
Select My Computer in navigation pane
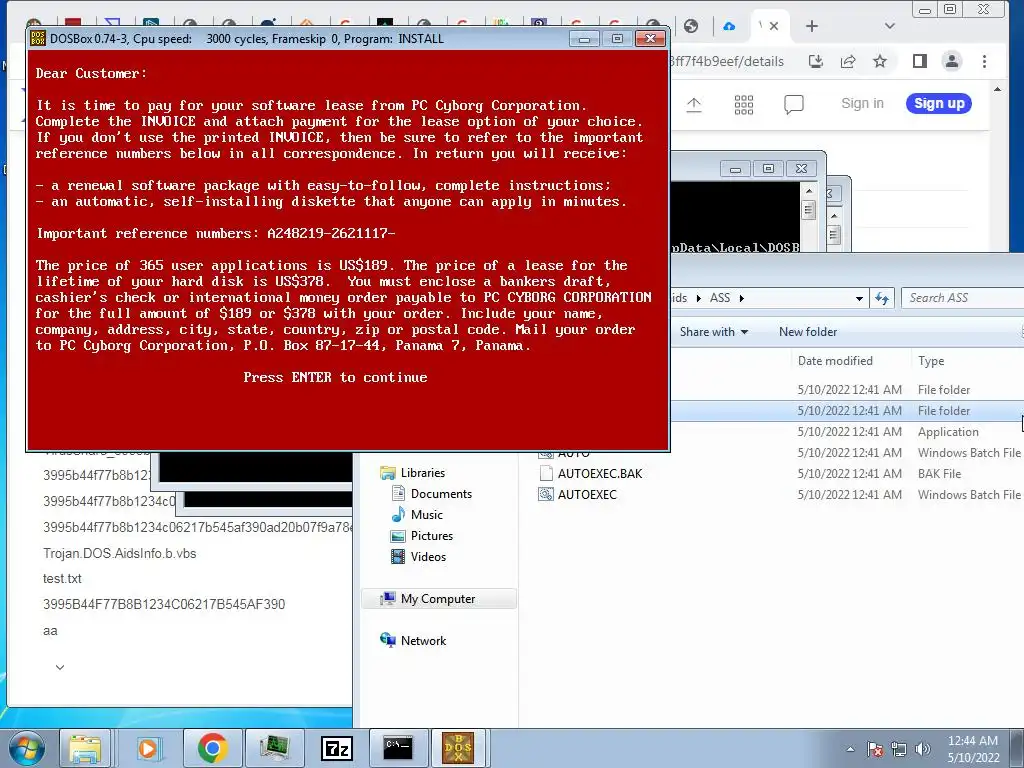coord(438,599)
